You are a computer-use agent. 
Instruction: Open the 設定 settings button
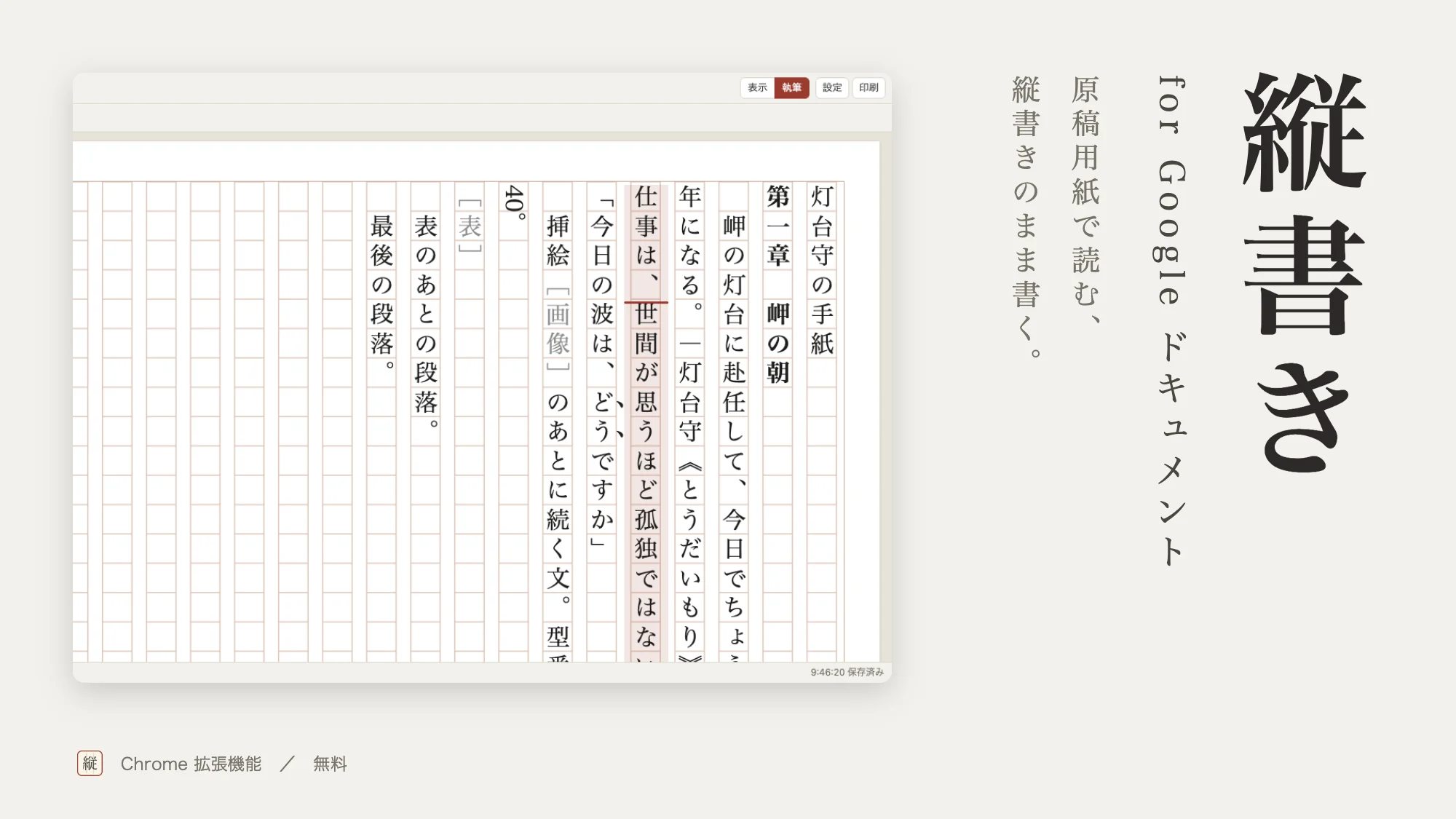pyautogui.click(x=832, y=87)
